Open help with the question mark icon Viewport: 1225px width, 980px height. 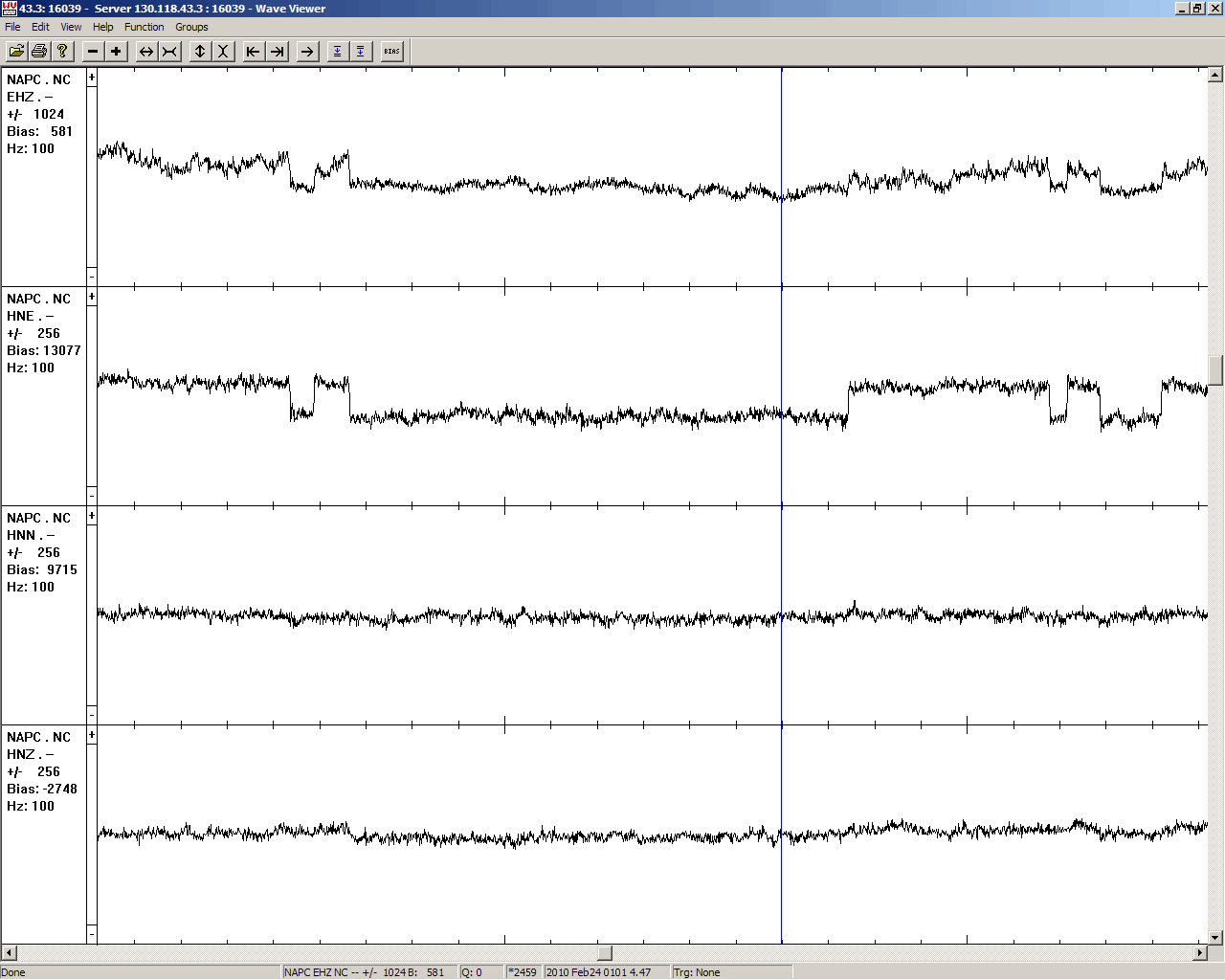62,51
